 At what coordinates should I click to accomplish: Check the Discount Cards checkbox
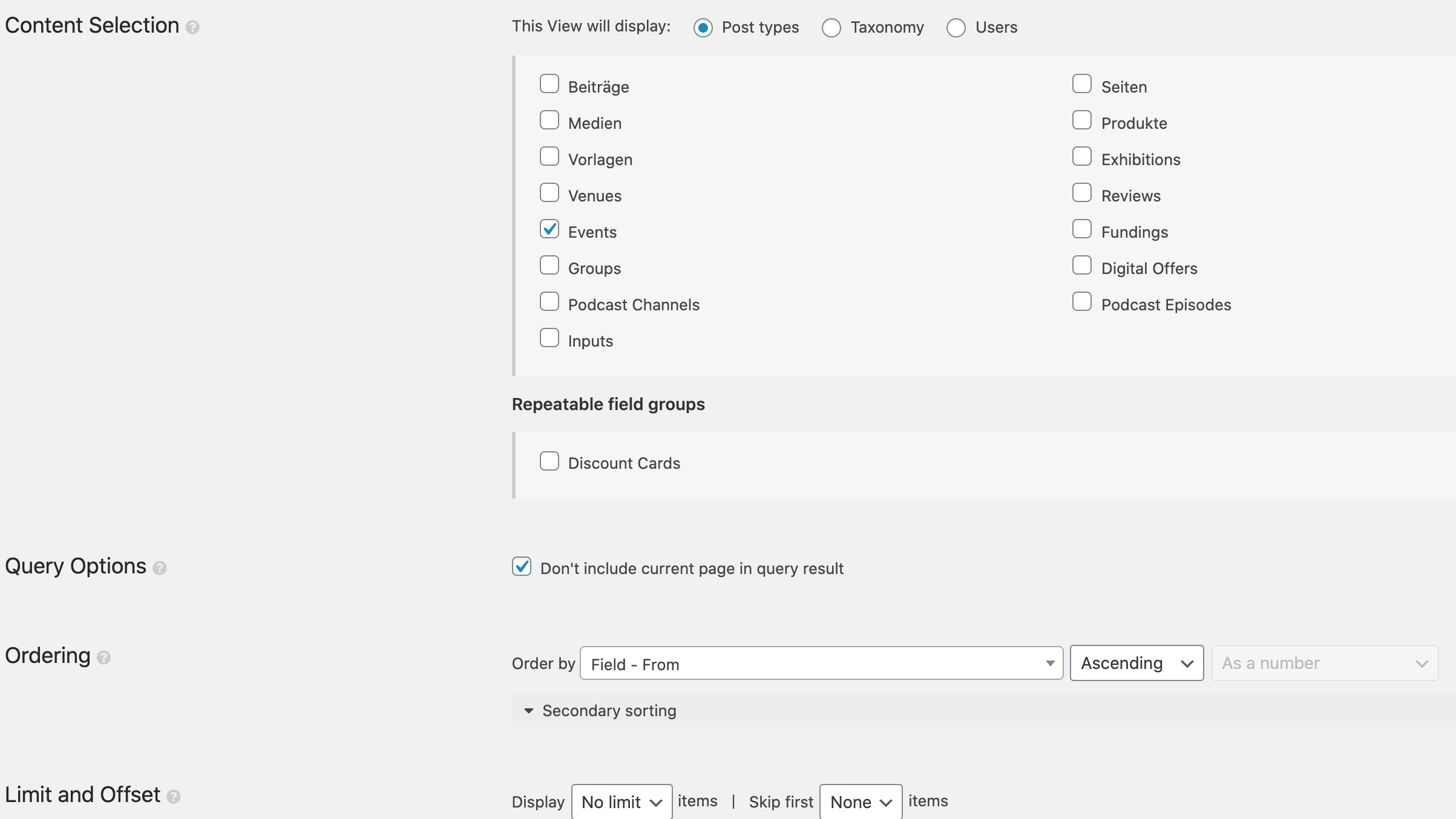pyautogui.click(x=549, y=462)
